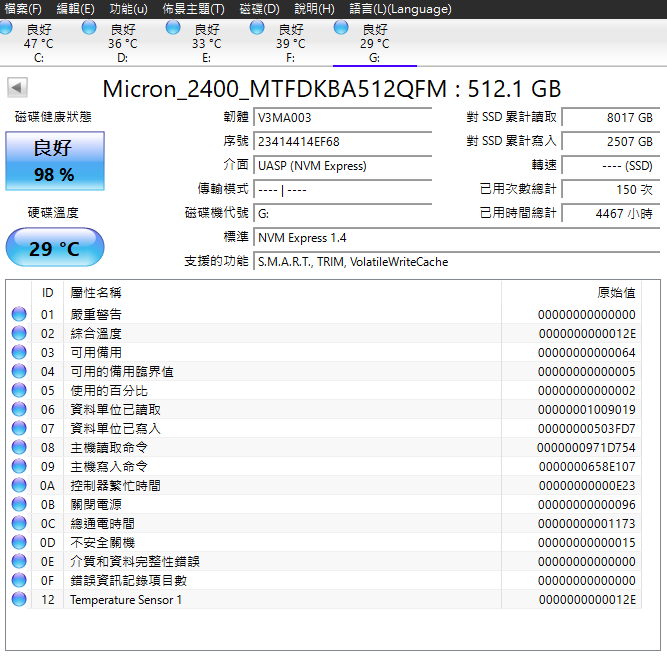Click the interface field UASP (NVM Express)
This screenshot has width=667, height=656.
click(343, 165)
